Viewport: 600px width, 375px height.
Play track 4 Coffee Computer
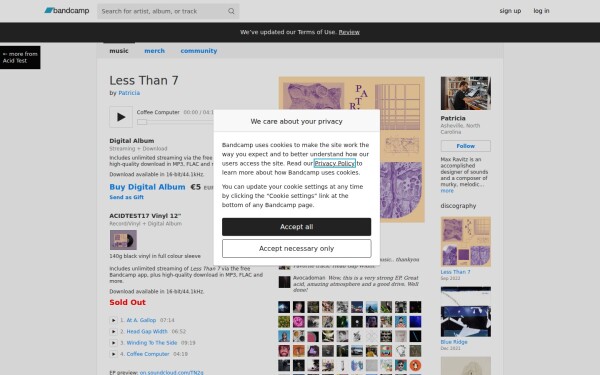[x=113, y=354]
